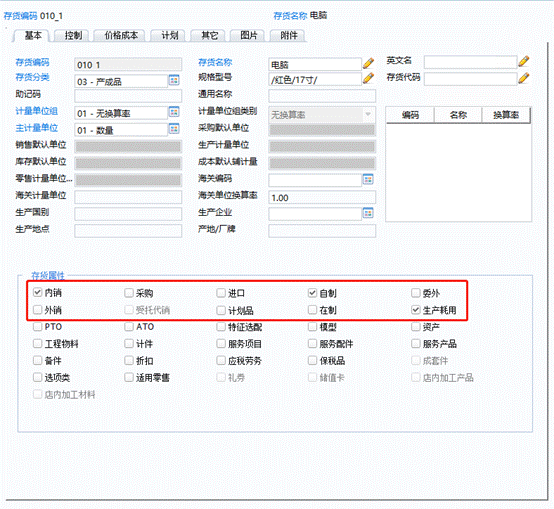554x509 pixels.
Task: Open lookup icon for 存货分类 field
Action: click(x=174, y=80)
